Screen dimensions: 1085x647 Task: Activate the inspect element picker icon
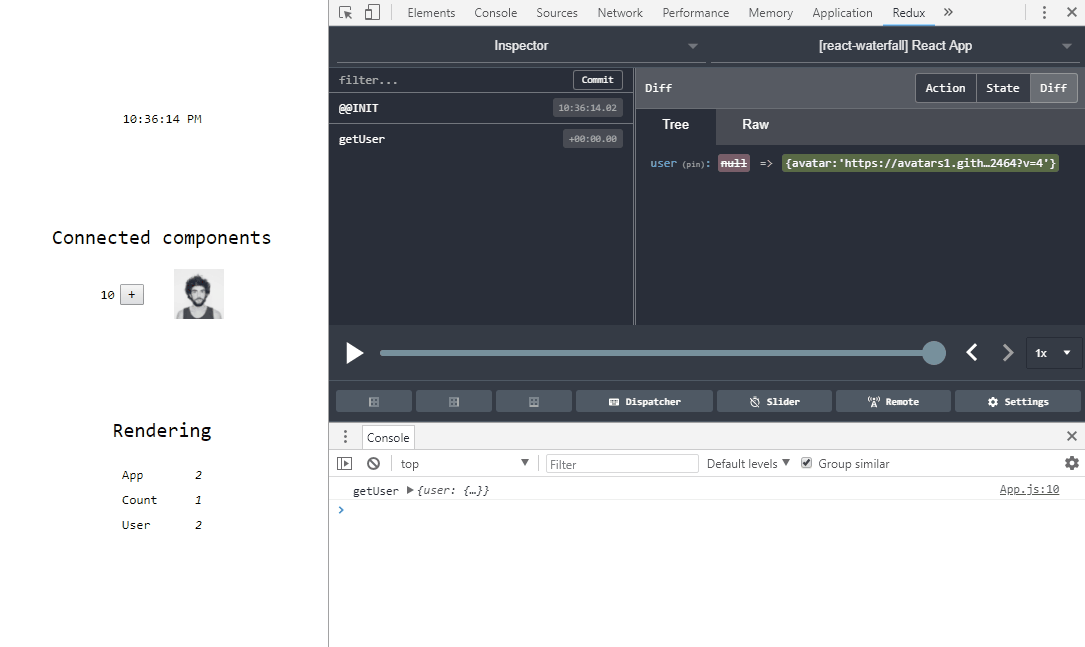(x=346, y=12)
